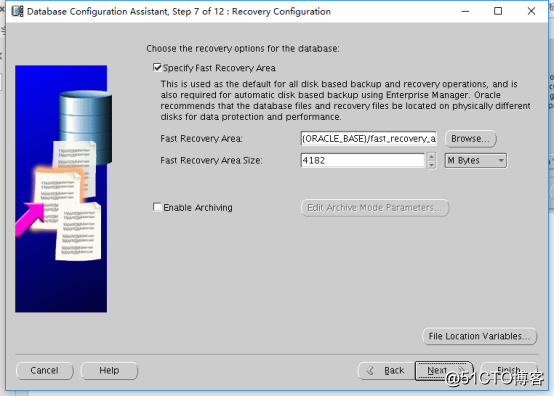Cancel the configuration assistant
This screenshot has width=554, height=397.
point(45,371)
